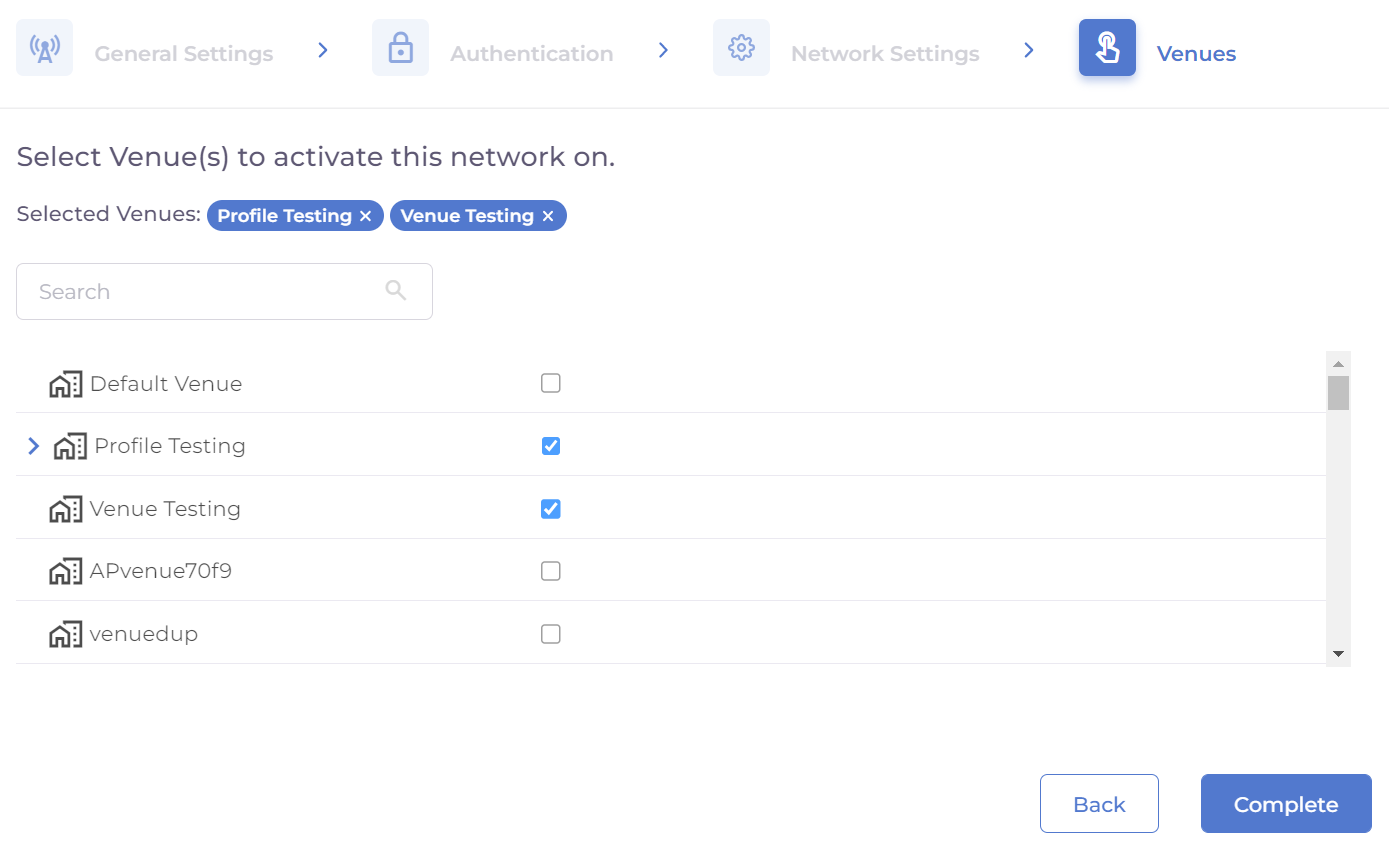Viewport: 1389px width, 844px height.
Task: Click the Authentication padlock icon
Action: (400, 48)
